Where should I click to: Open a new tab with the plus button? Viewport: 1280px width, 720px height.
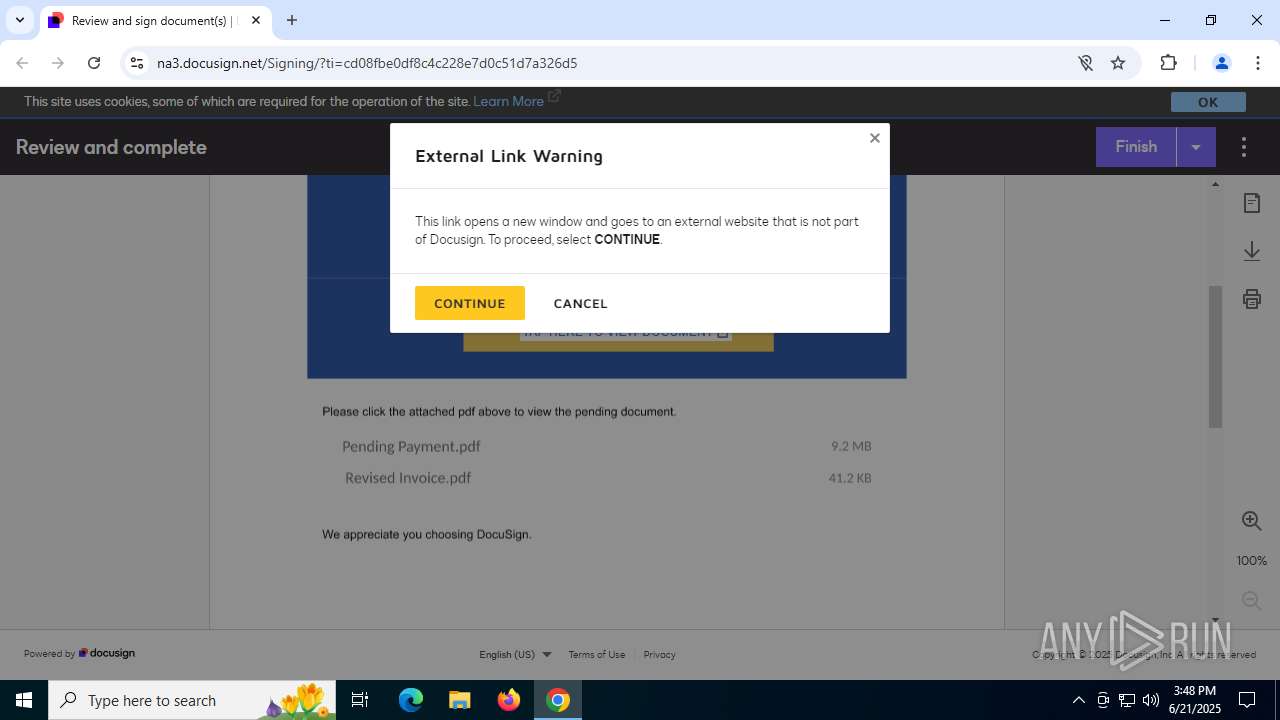(292, 20)
